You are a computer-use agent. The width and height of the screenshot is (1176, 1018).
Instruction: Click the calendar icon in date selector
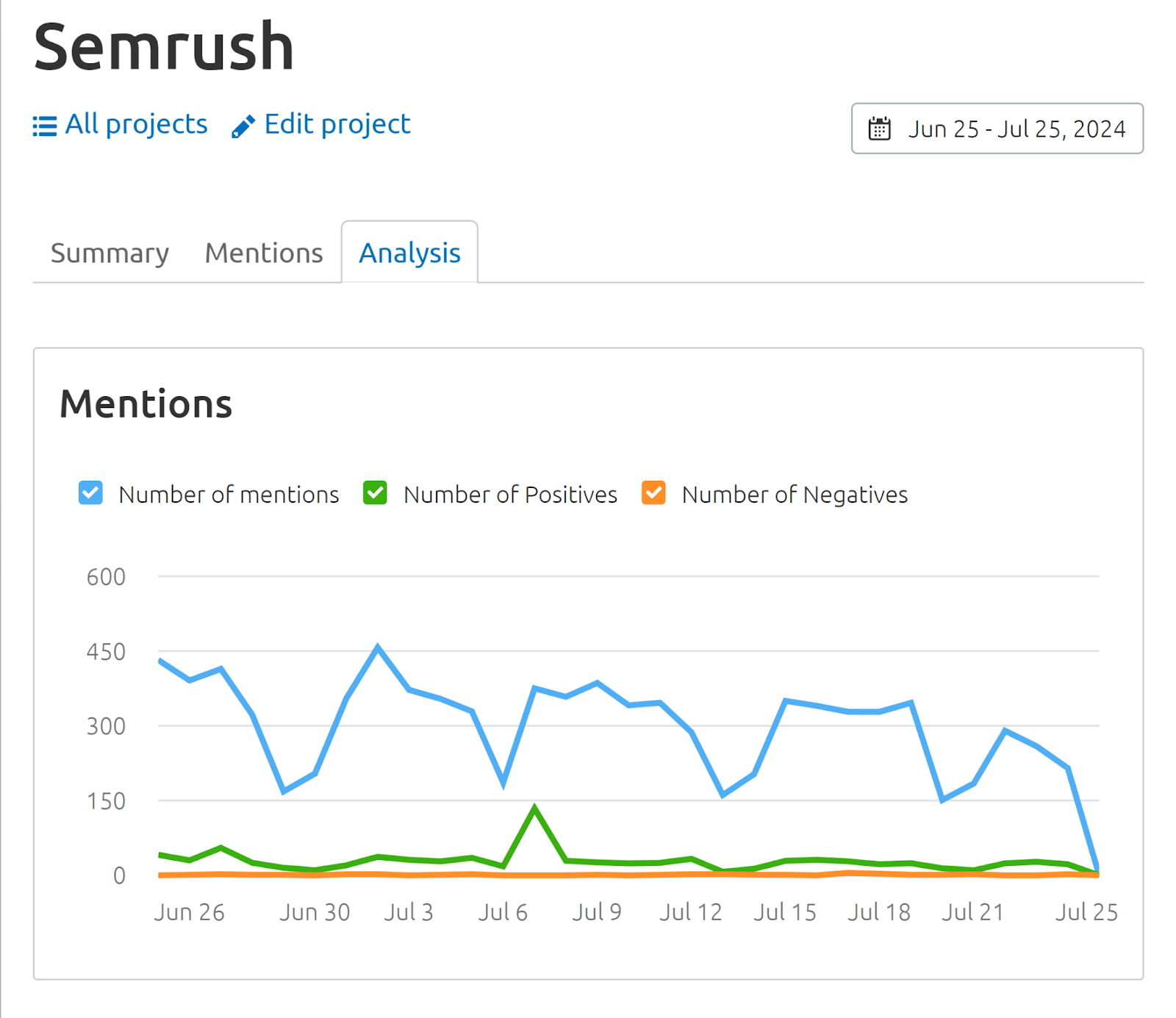tap(879, 129)
